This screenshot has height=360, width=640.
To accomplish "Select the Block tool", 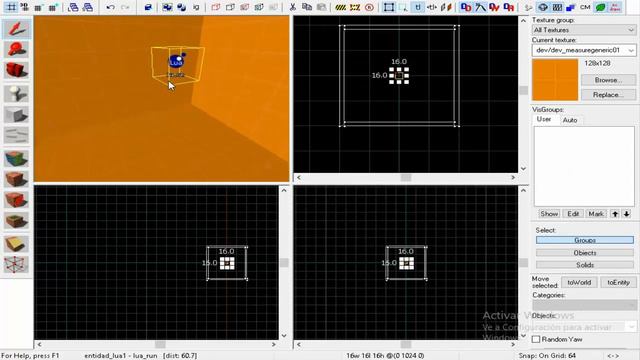I will (16, 115).
